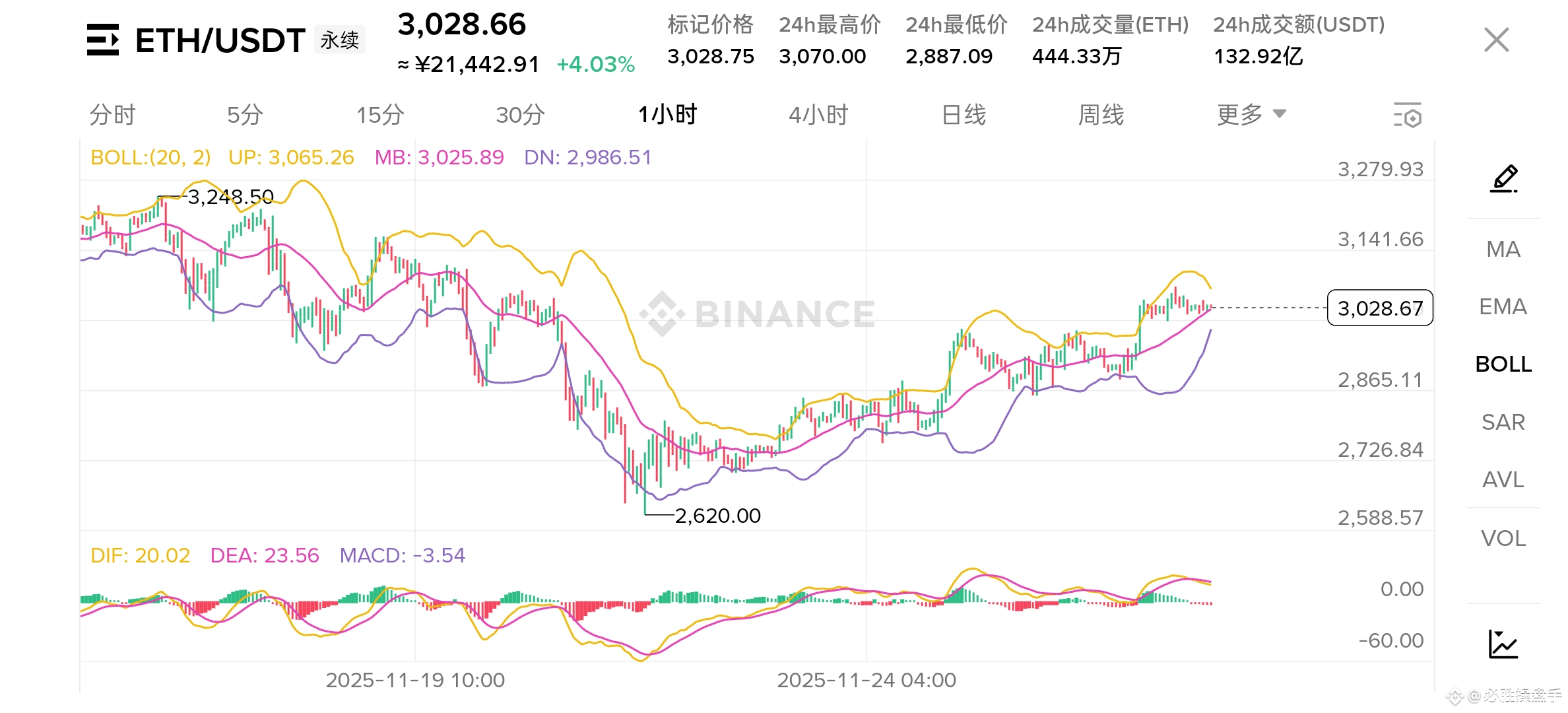This screenshot has height=713, width=1568.
Task: Enable the SAR indicator
Action: click(x=1503, y=423)
